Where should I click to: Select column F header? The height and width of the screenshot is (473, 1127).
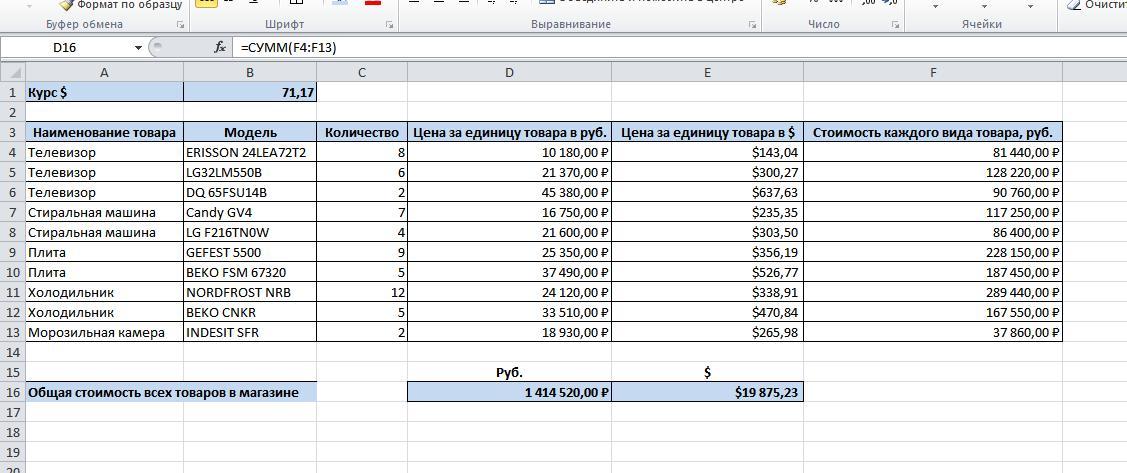click(x=933, y=72)
